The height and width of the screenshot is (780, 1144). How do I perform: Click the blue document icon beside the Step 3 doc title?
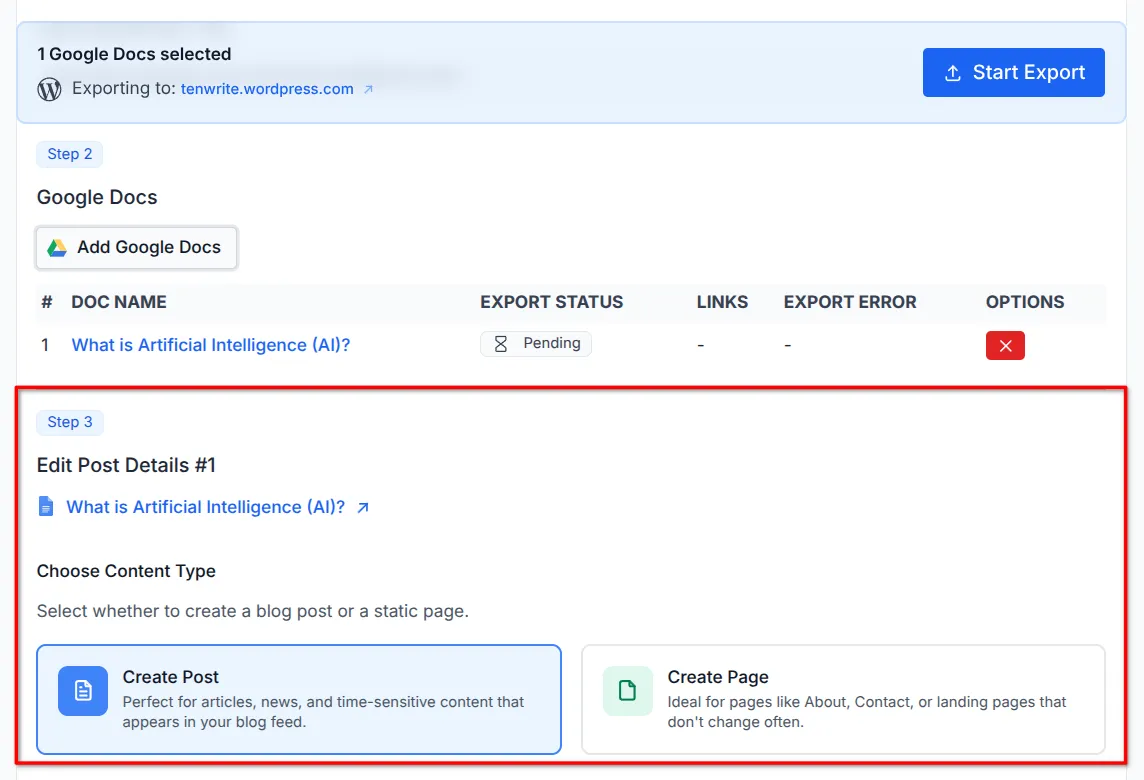coord(45,506)
